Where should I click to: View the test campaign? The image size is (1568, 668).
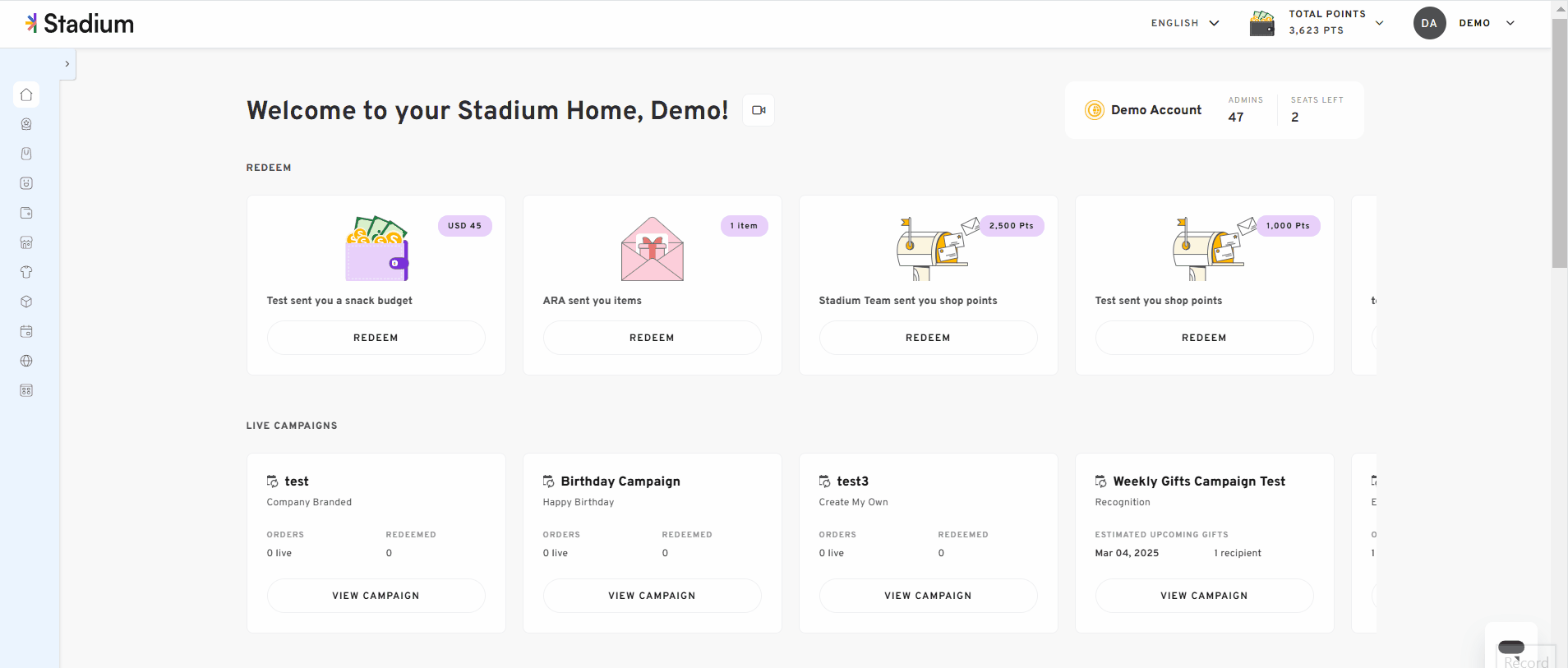pyautogui.click(x=376, y=596)
